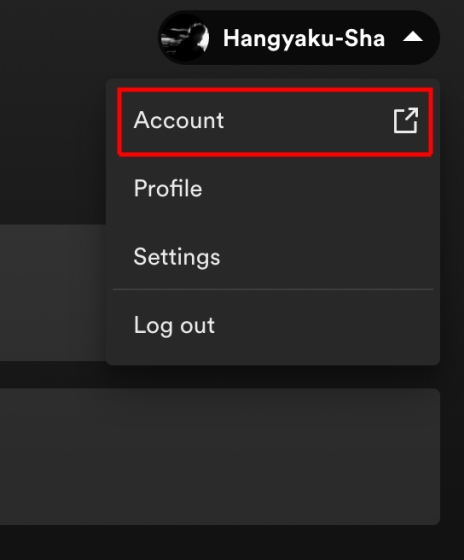
Task: Click the Settings text label
Action: (x=177, y=257)
